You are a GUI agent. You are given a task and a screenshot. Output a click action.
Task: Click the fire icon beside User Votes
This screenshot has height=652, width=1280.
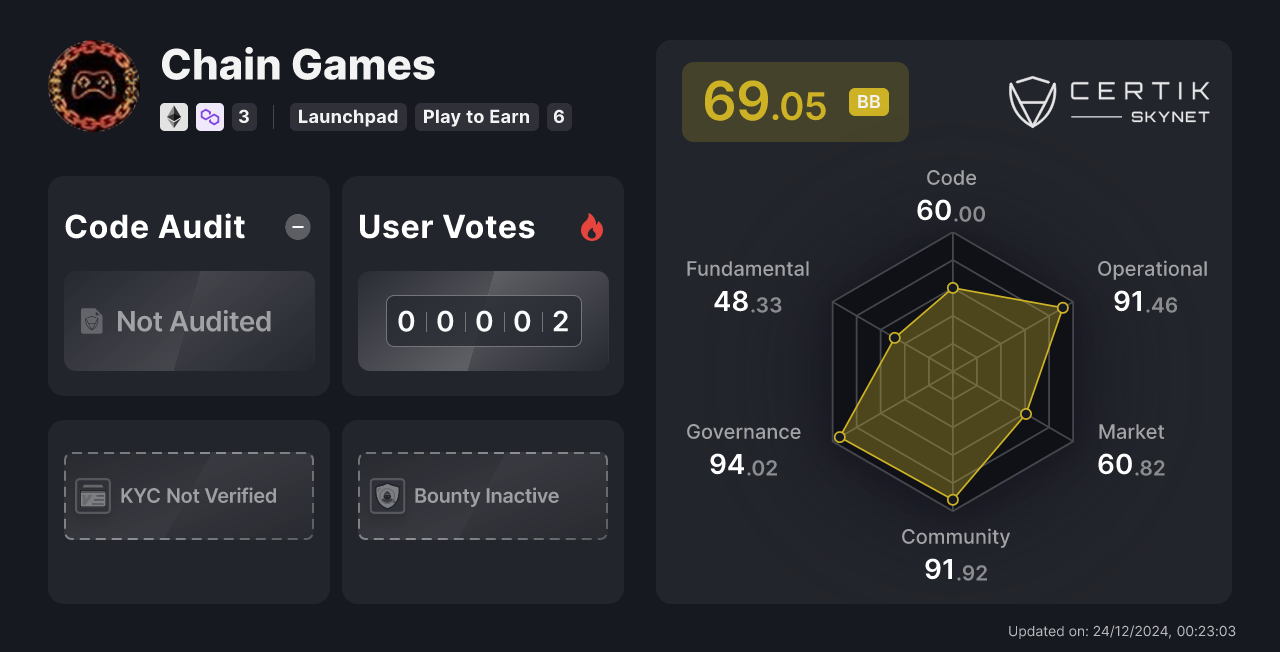click(592, 227)
